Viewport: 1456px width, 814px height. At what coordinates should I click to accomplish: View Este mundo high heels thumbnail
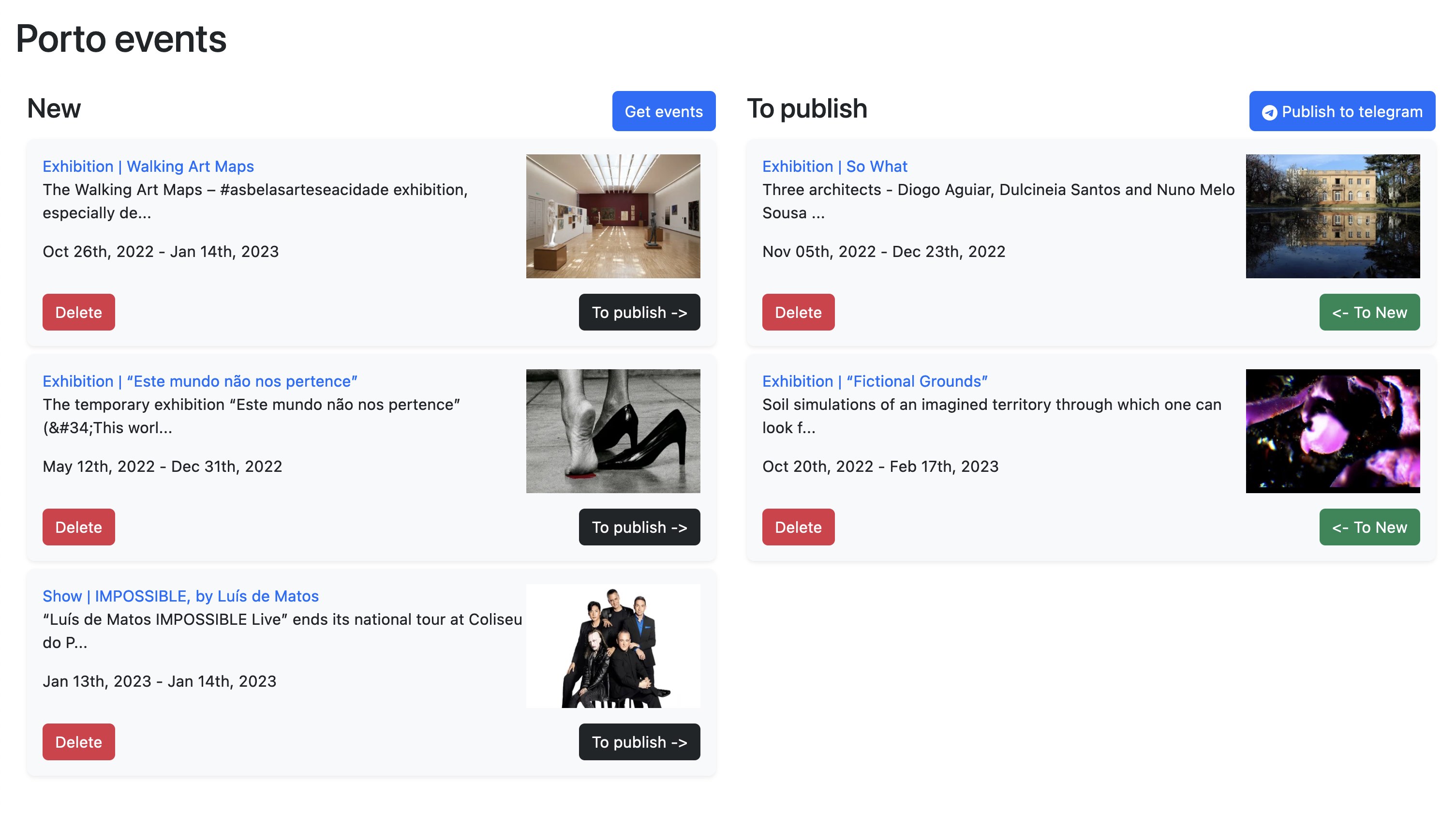click(x=614, y=431)
